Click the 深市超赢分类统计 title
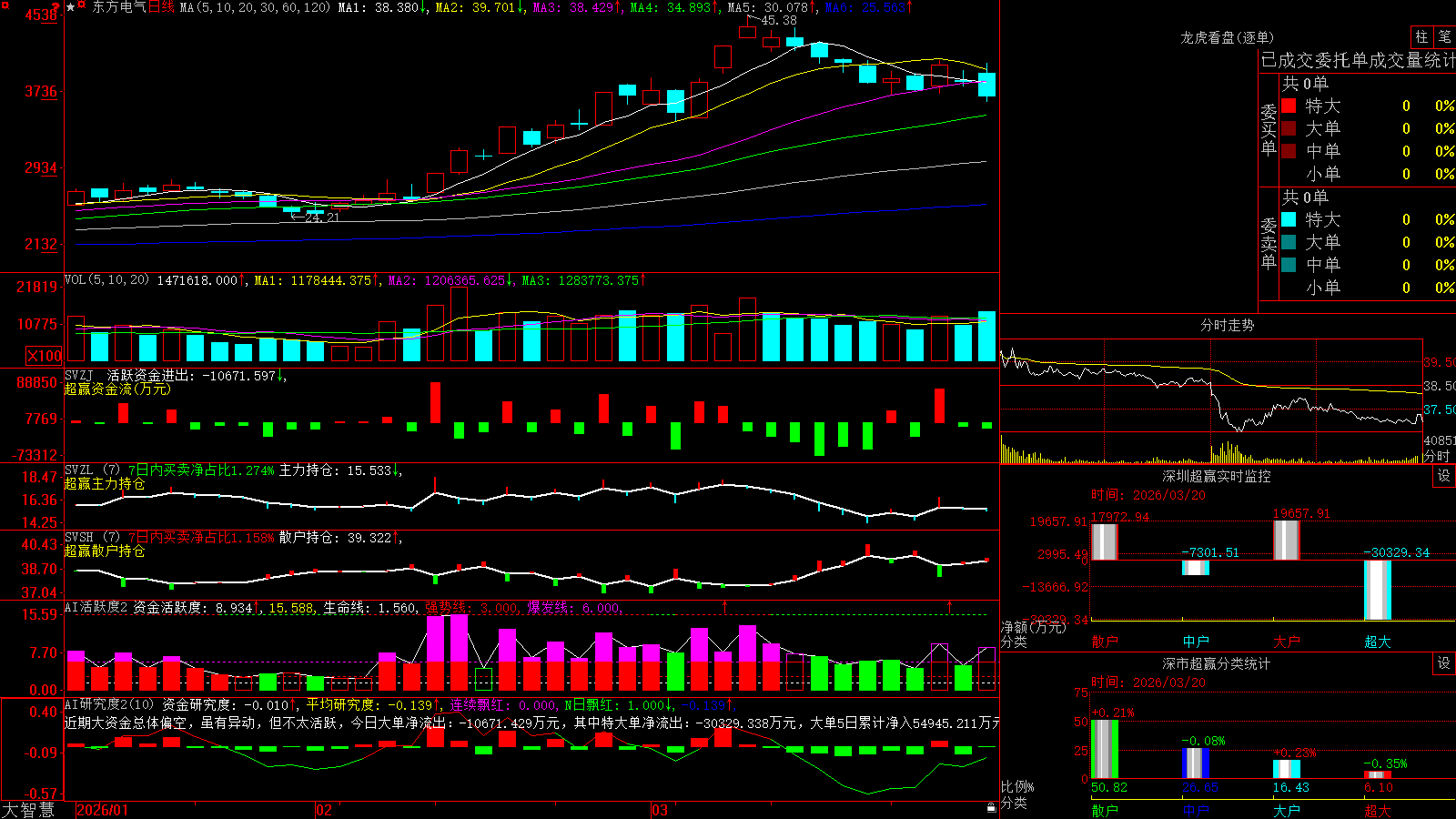The image size is (1456, 819). tap(1217, 663)
